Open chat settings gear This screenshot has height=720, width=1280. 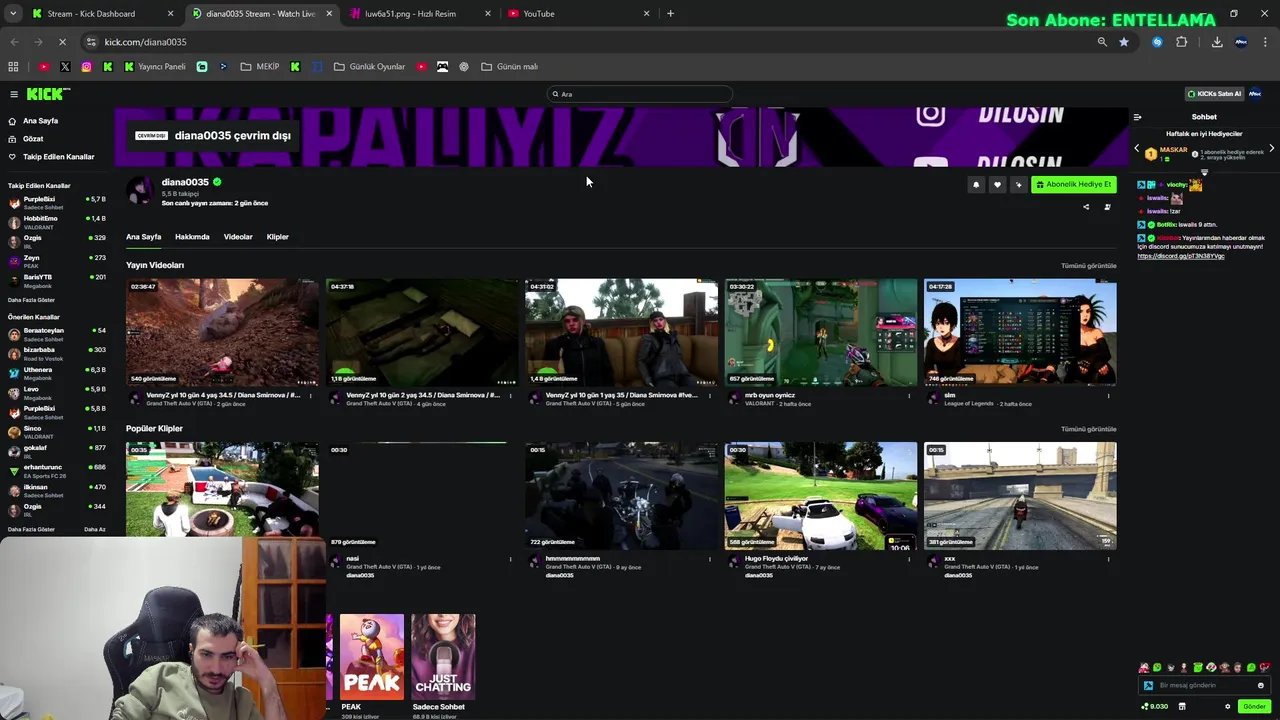coord(1228,706)
